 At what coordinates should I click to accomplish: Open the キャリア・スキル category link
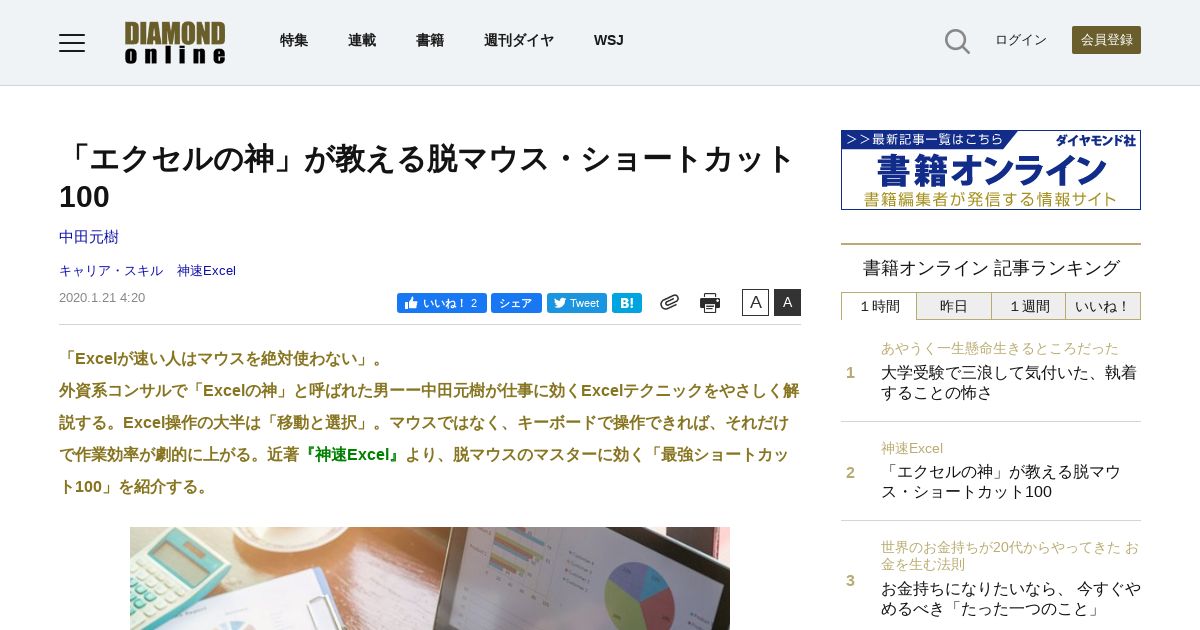(111, 271)
